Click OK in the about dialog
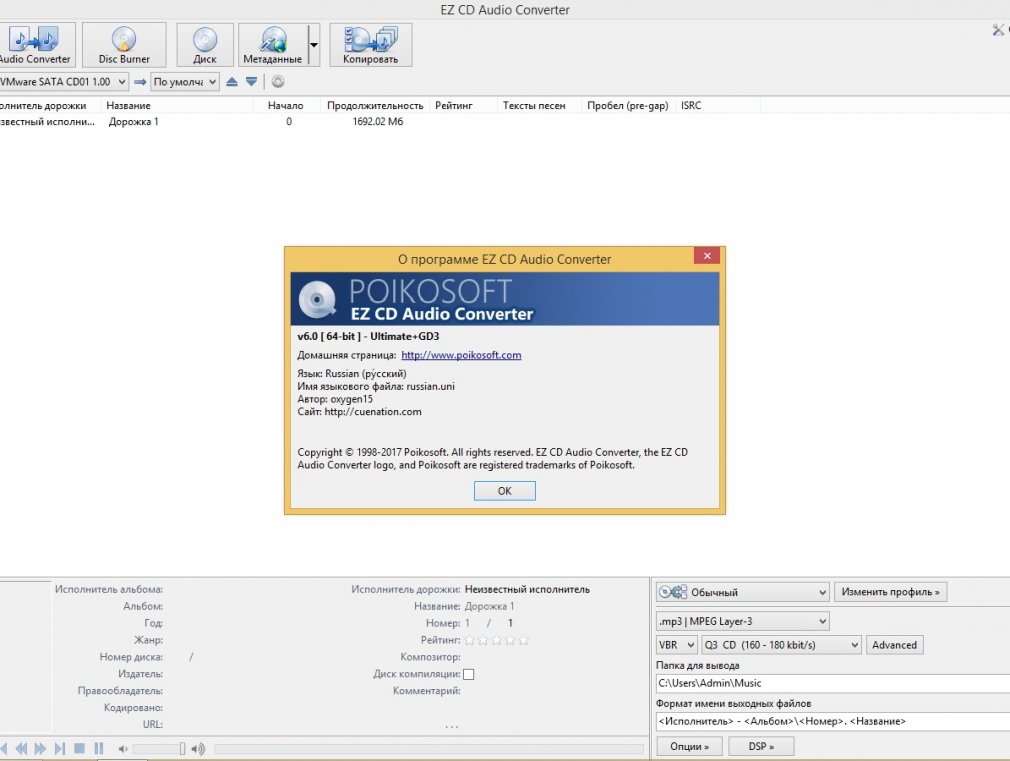The width and height of the screenshot is (1010, 761). pos(504,491)
